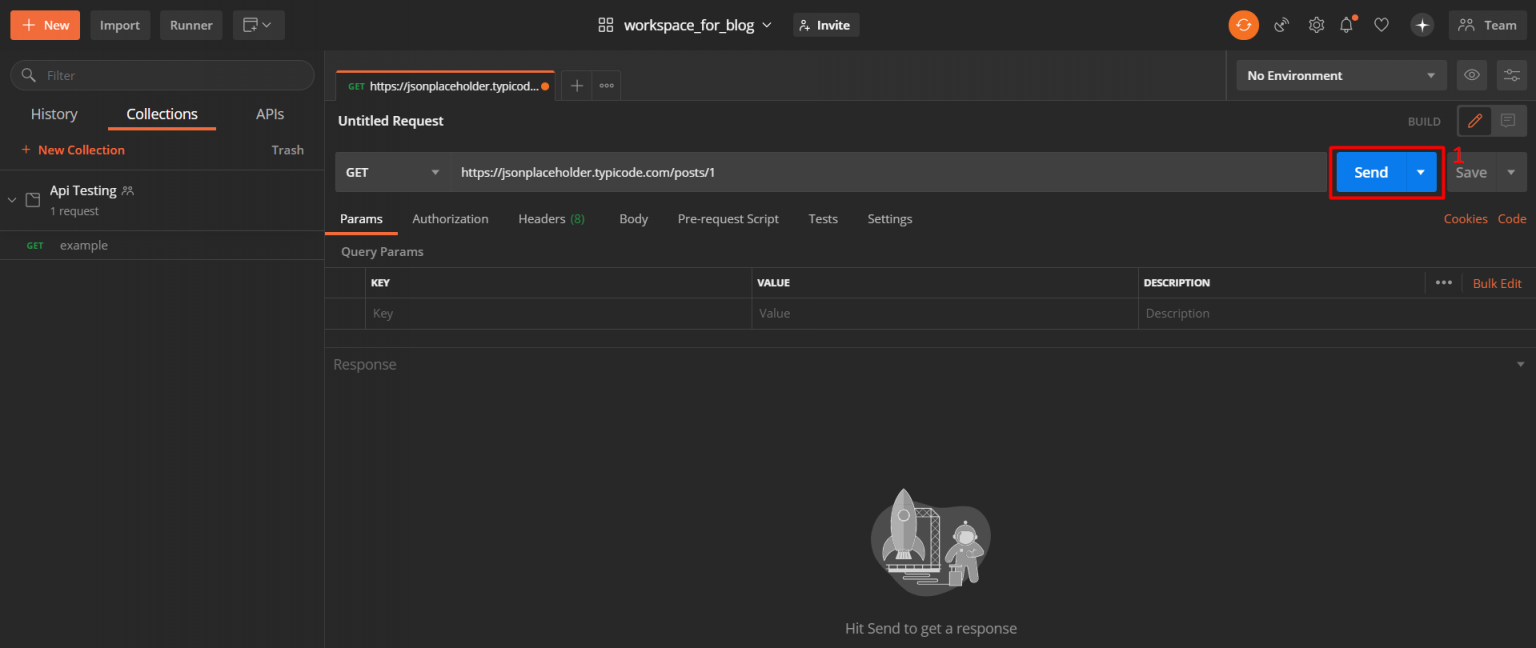Open the satellite capture requests icon

tap(1281, 25)
